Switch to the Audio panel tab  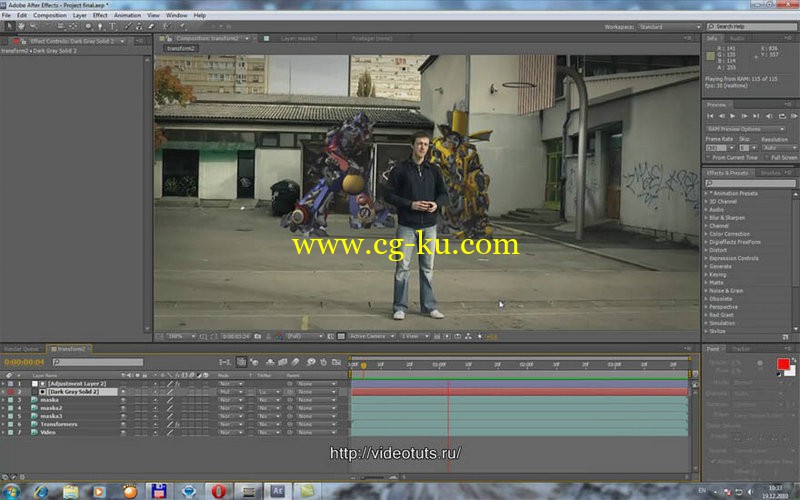click(737, 38)
